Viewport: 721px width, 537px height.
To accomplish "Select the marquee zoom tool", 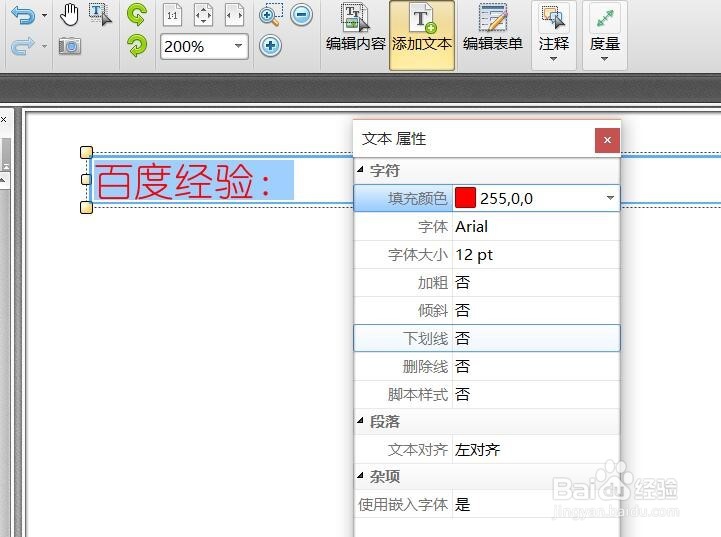I will 271,15.
